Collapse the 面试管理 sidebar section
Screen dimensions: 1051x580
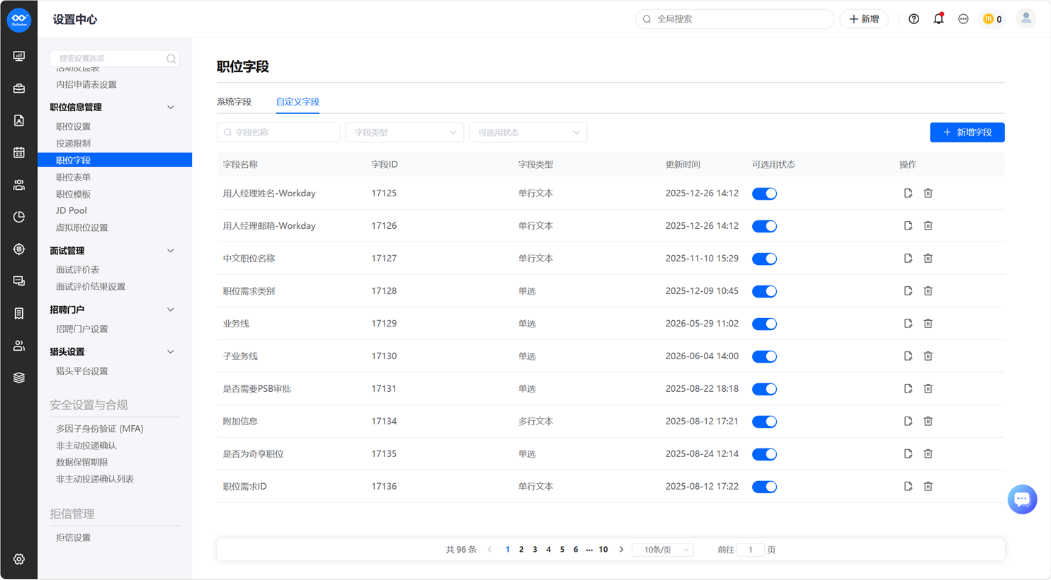coord(170,251)
